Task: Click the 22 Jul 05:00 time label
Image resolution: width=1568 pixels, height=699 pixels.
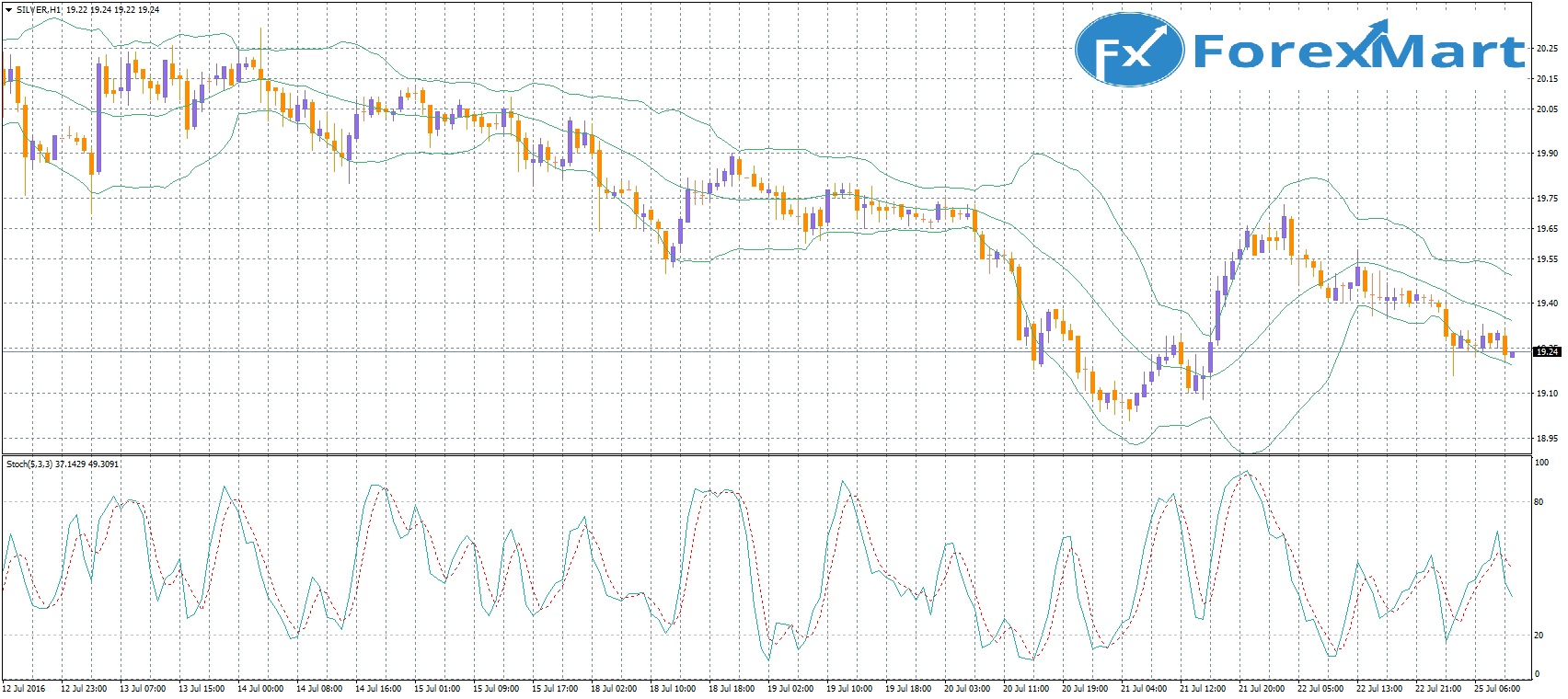Action: (x=1320, y=688)
